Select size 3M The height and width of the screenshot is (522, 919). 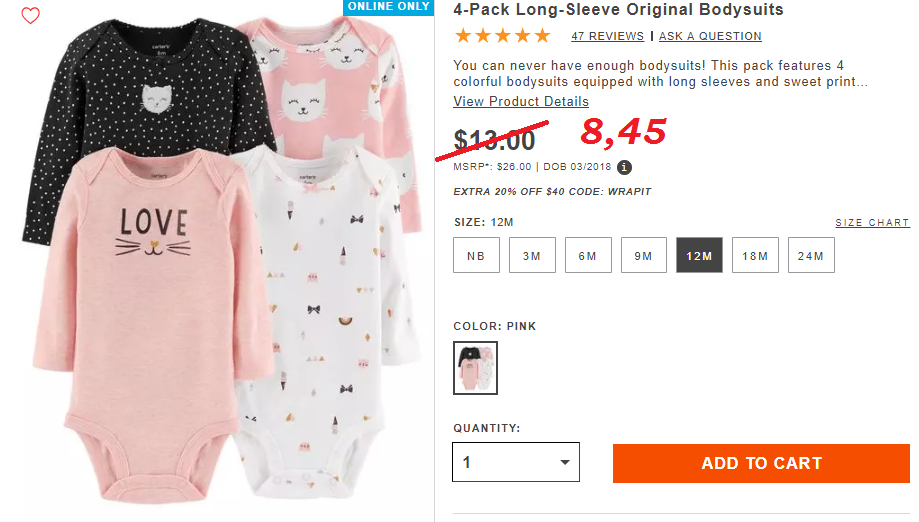(532, 255)
